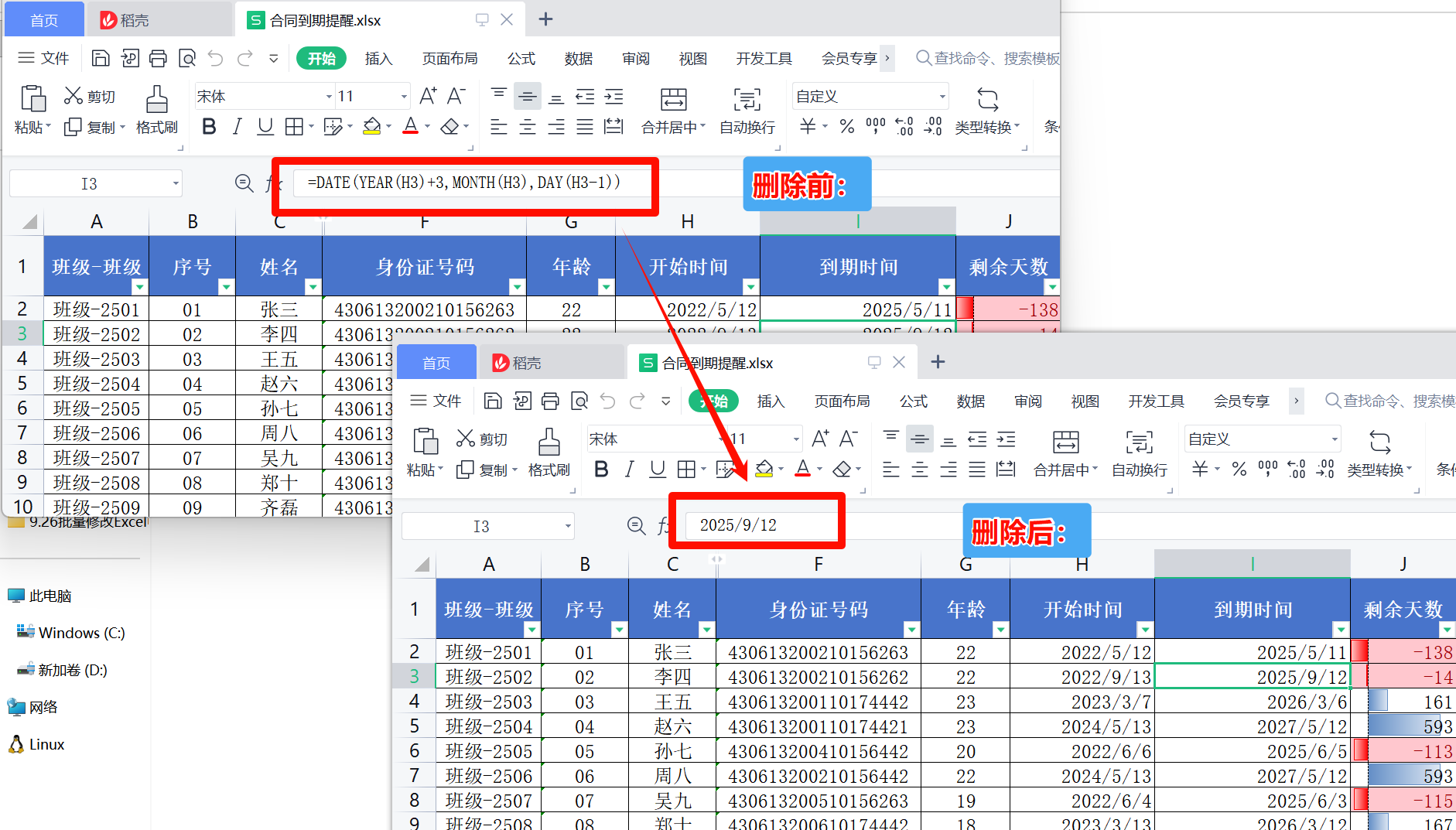Switch to the 公式 ribbon tab

(521, 58)
